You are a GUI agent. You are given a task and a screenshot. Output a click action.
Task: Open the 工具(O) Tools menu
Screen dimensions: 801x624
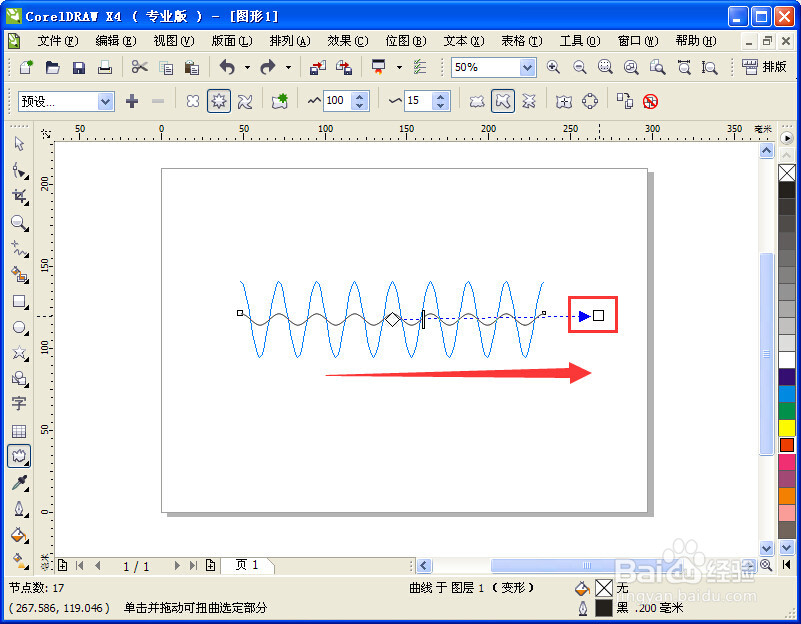580,41
